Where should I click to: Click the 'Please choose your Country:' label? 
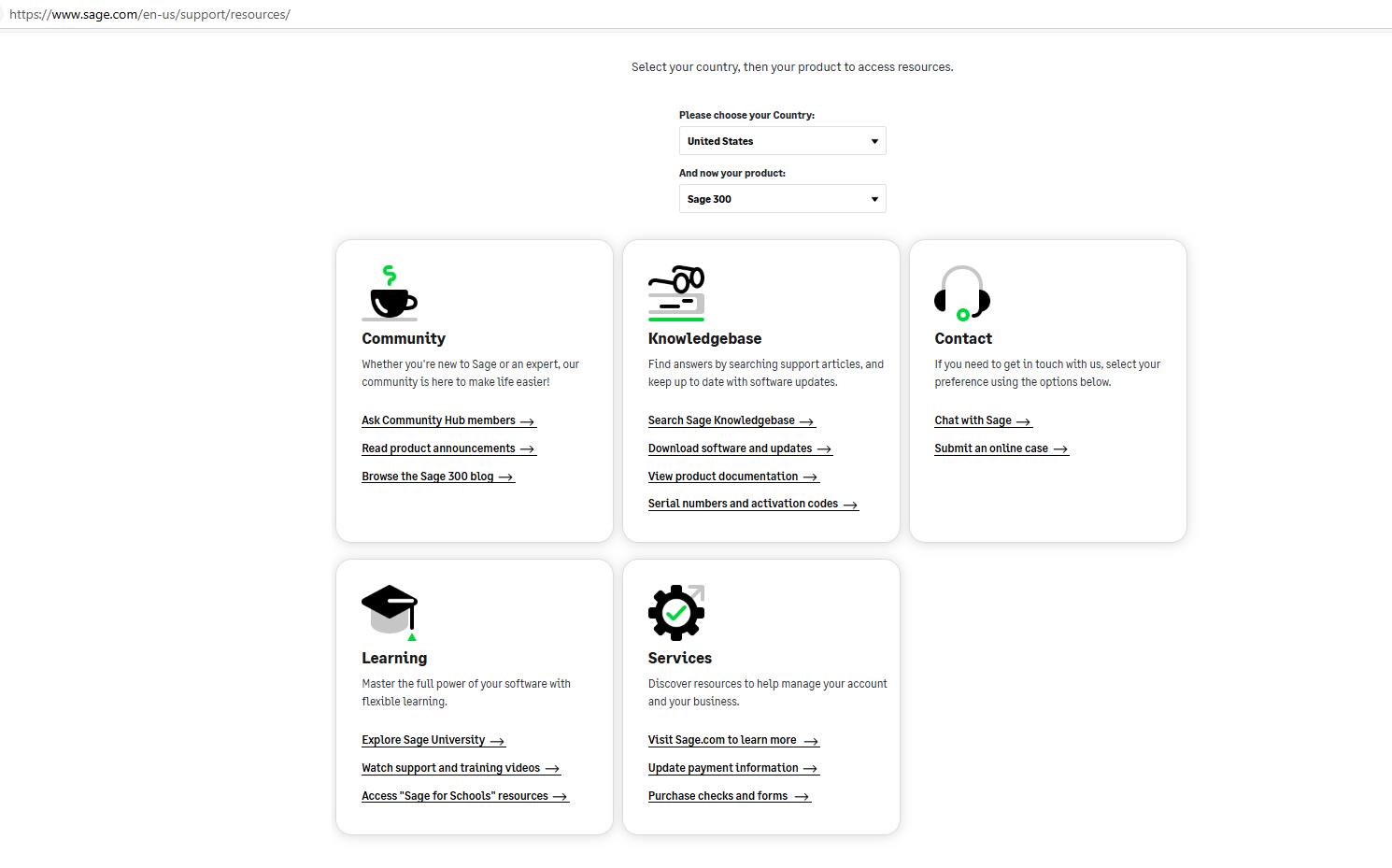(746, 116)
